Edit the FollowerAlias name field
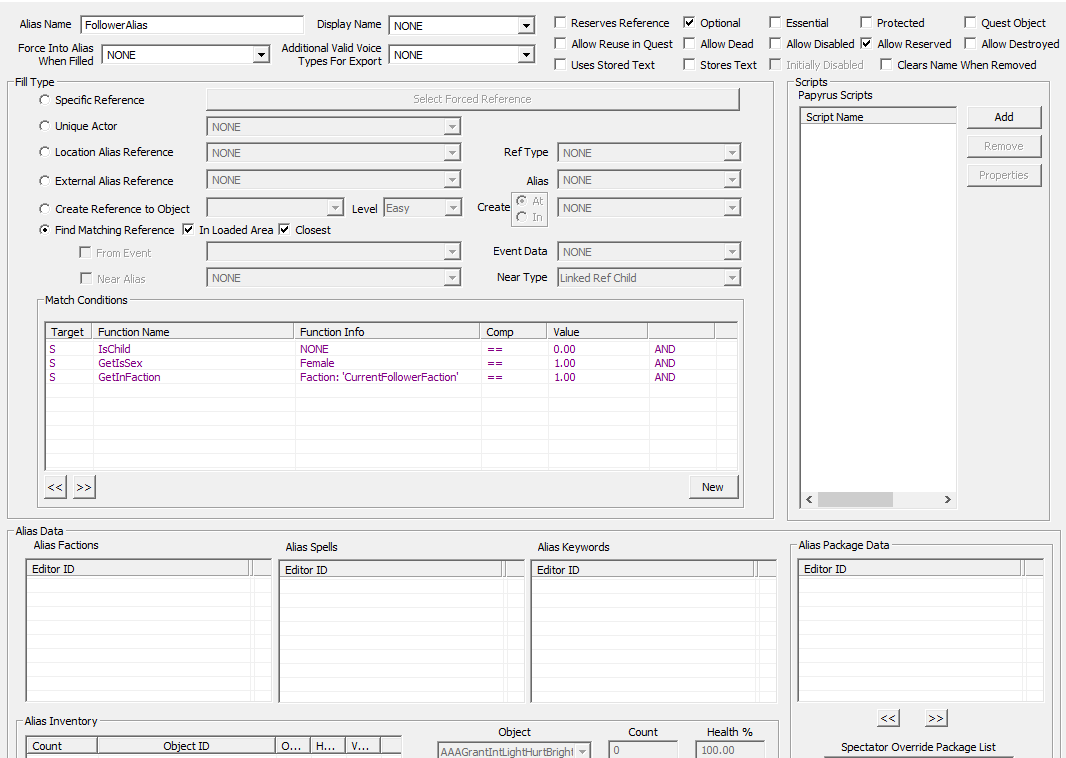Viewport: 1066px width, 758px height. [x=190, y=23]
